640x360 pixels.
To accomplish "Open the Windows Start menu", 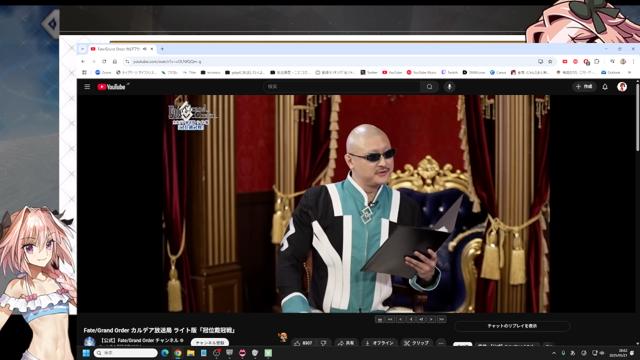I will (86, 353).
